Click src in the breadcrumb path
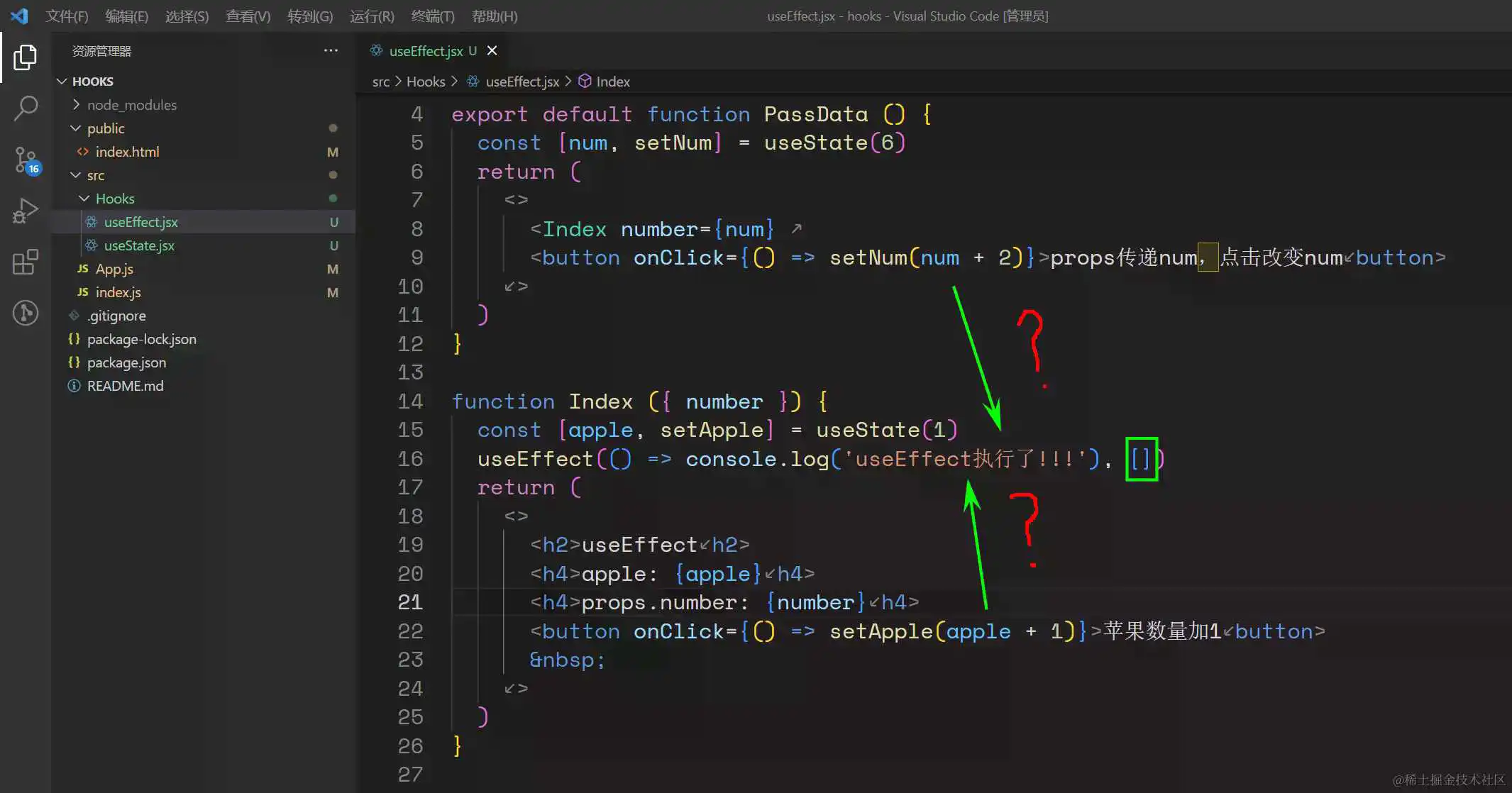 point(381,82)
